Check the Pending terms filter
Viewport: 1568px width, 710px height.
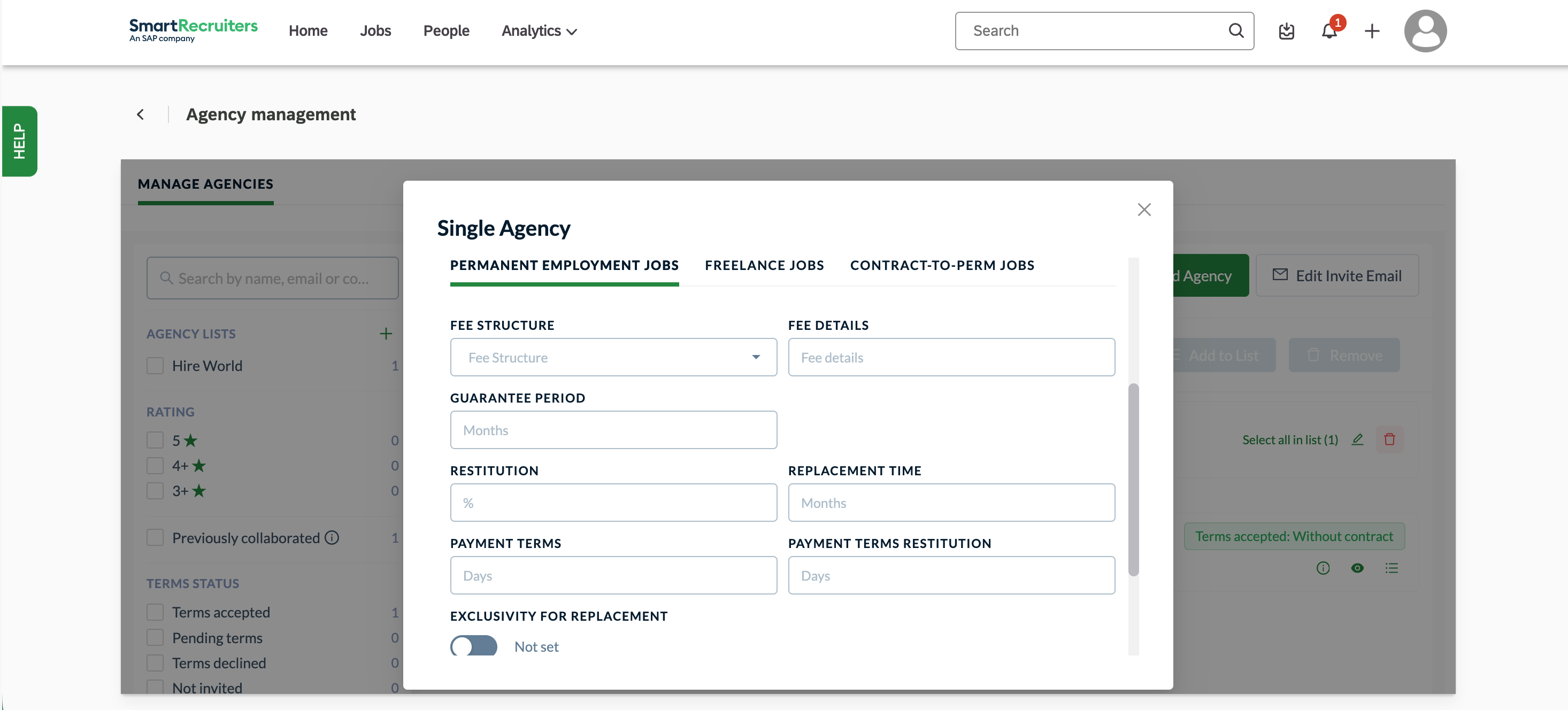point(155,638)
